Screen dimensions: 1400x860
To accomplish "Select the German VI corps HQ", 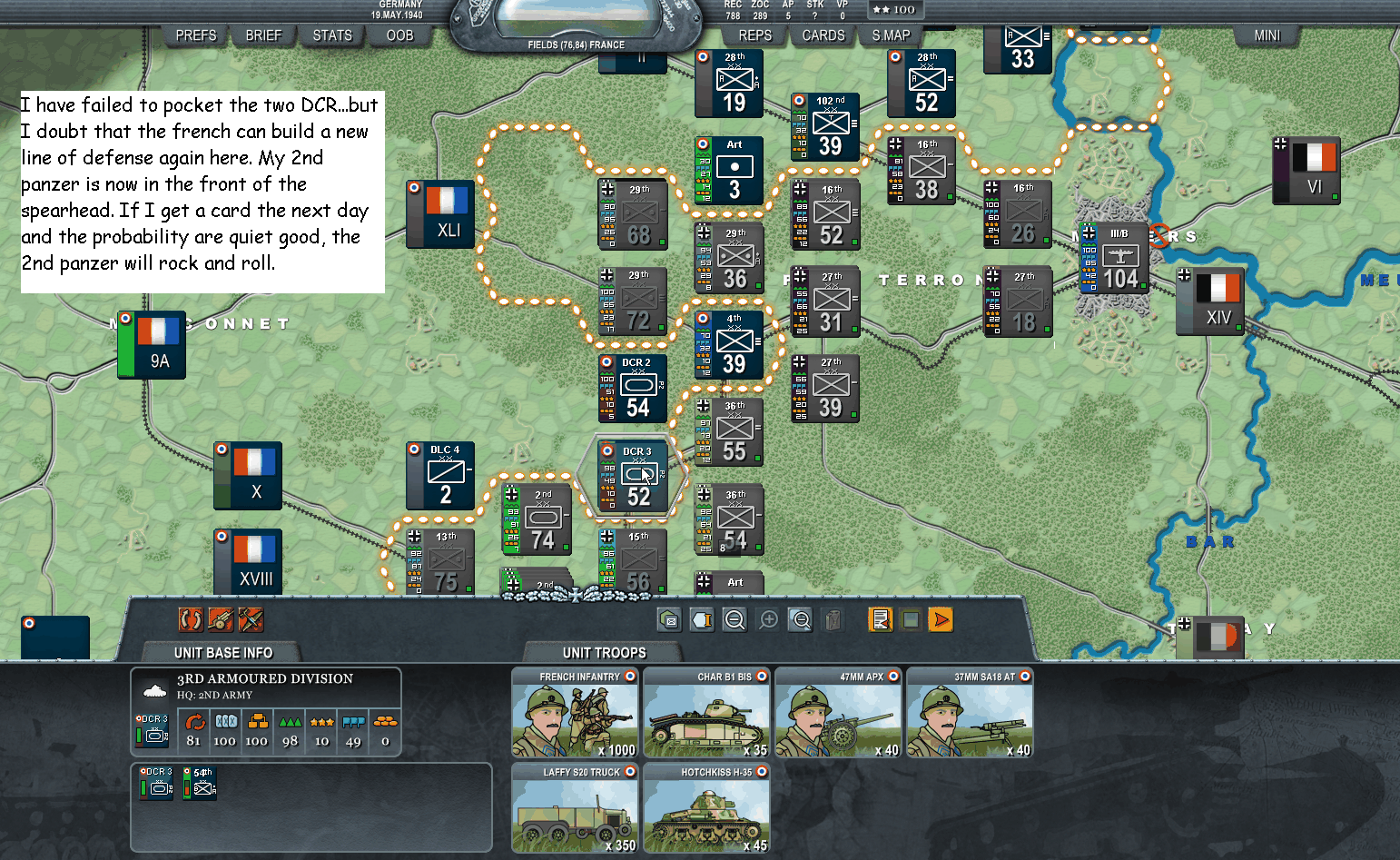I will [x=1307, y=171].
